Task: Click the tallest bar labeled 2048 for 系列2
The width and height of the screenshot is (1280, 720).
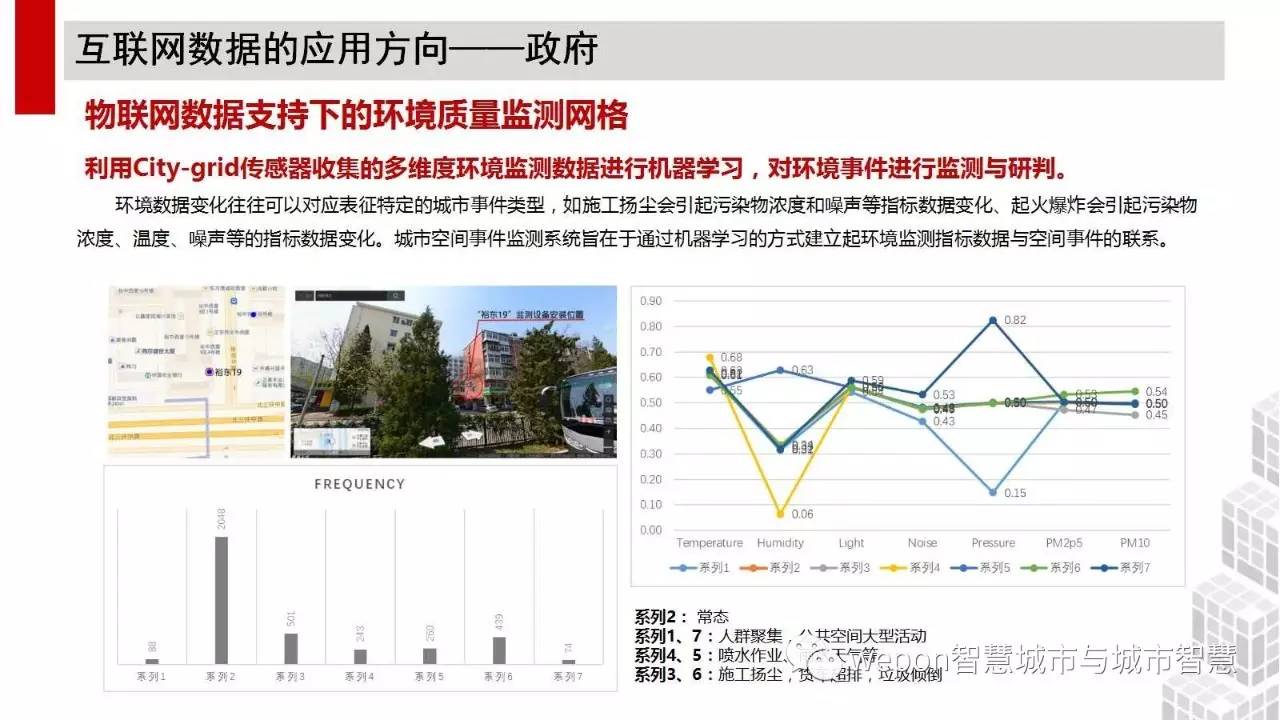Action: click(222, 600)
